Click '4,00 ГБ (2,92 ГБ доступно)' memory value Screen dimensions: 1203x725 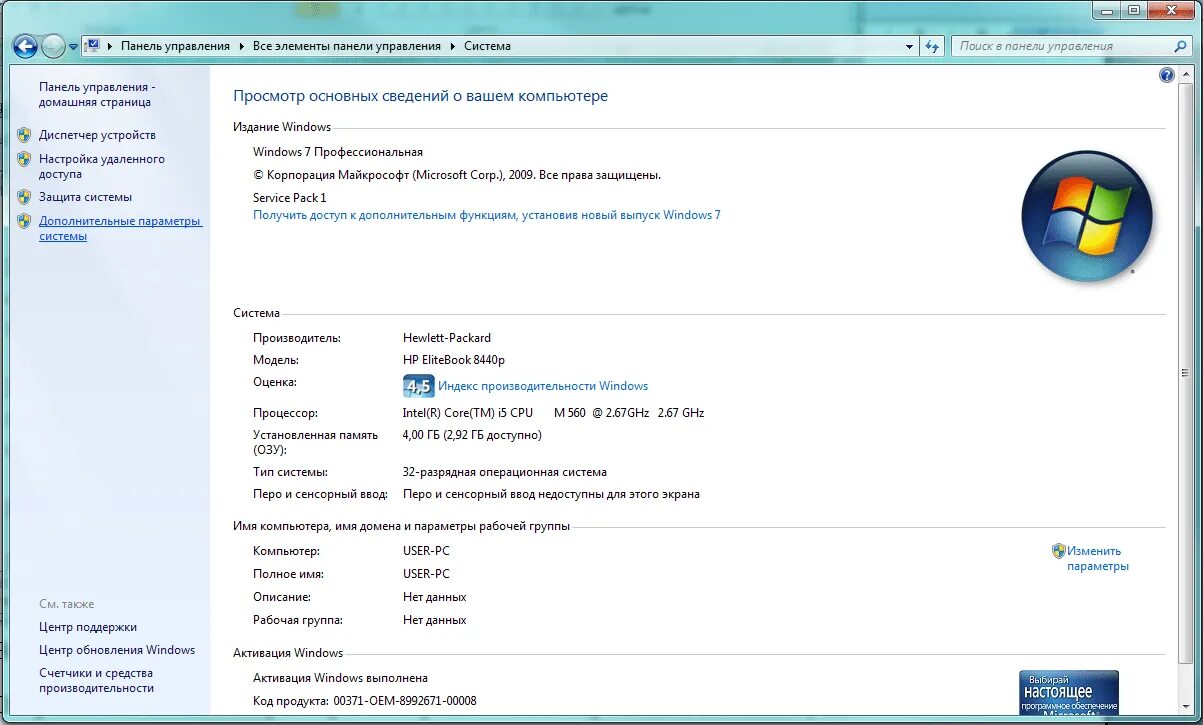point(472,435)
